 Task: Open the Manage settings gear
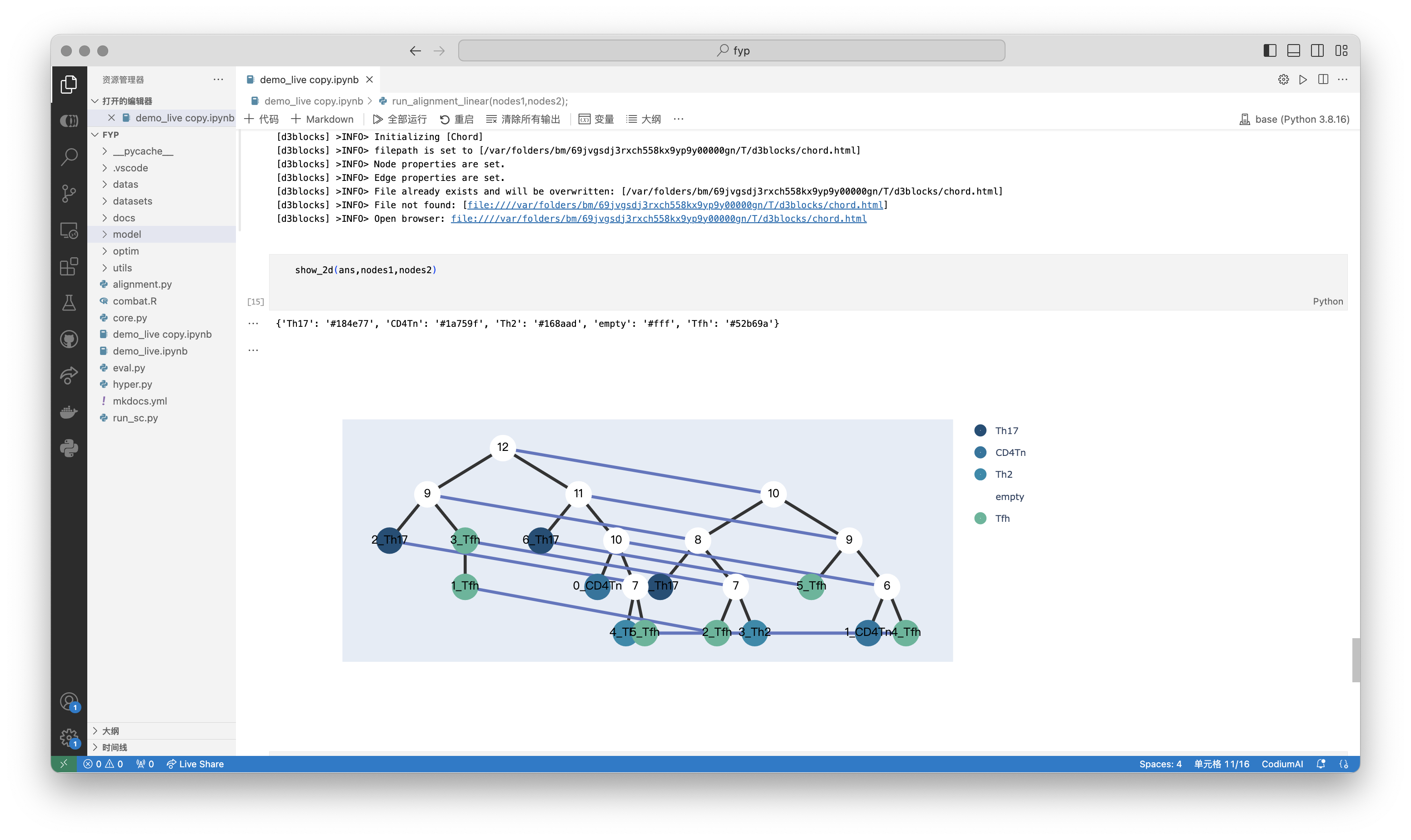(69, 738)
